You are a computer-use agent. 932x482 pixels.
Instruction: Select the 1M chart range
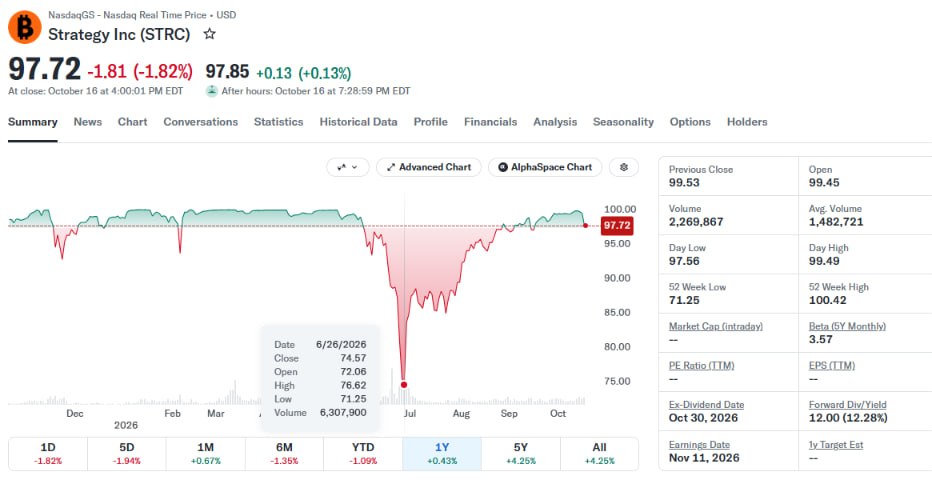pyautogui.click(x=205, y=453)
